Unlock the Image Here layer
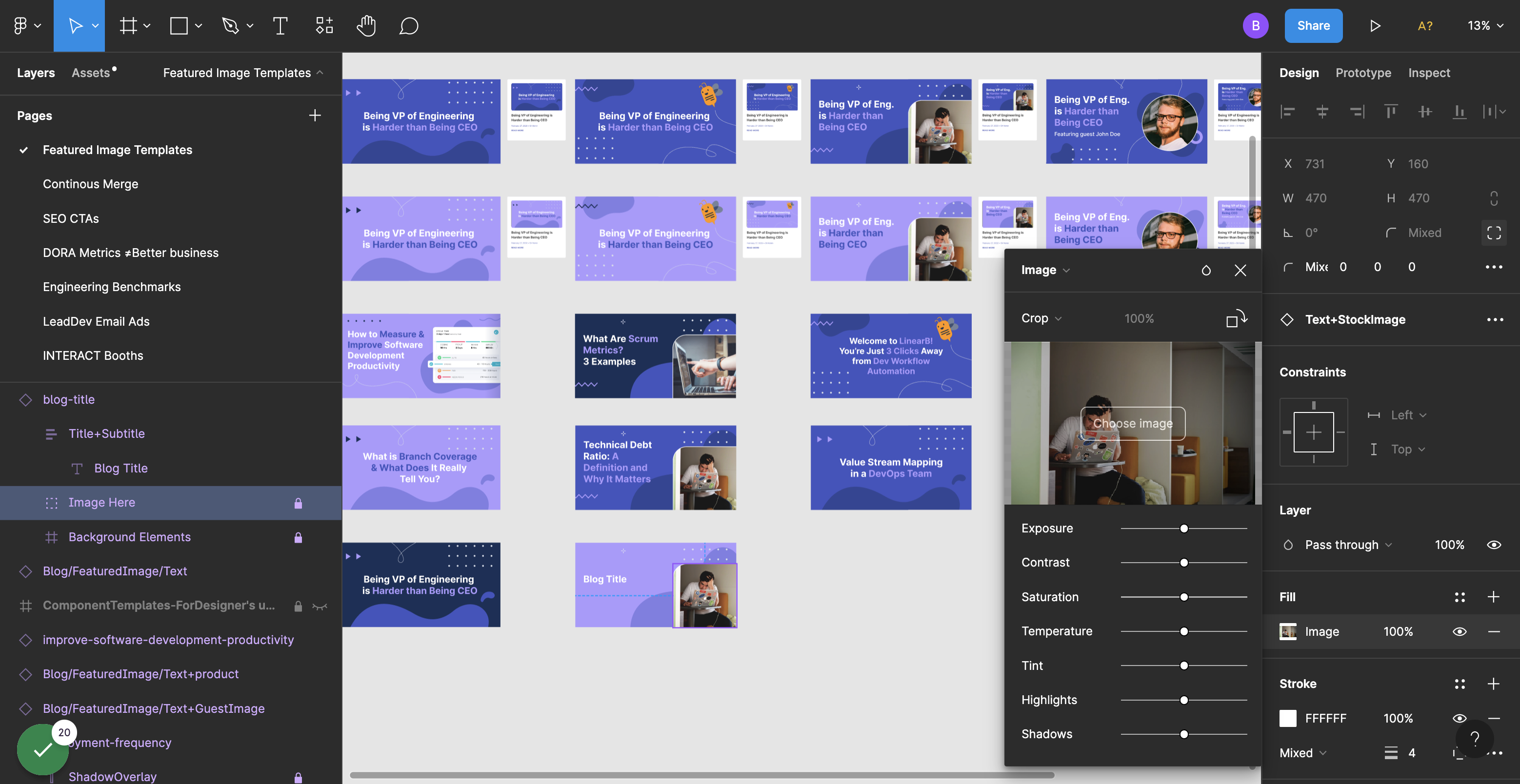The width and height of the screenshot is (1520, 784). 298,503
